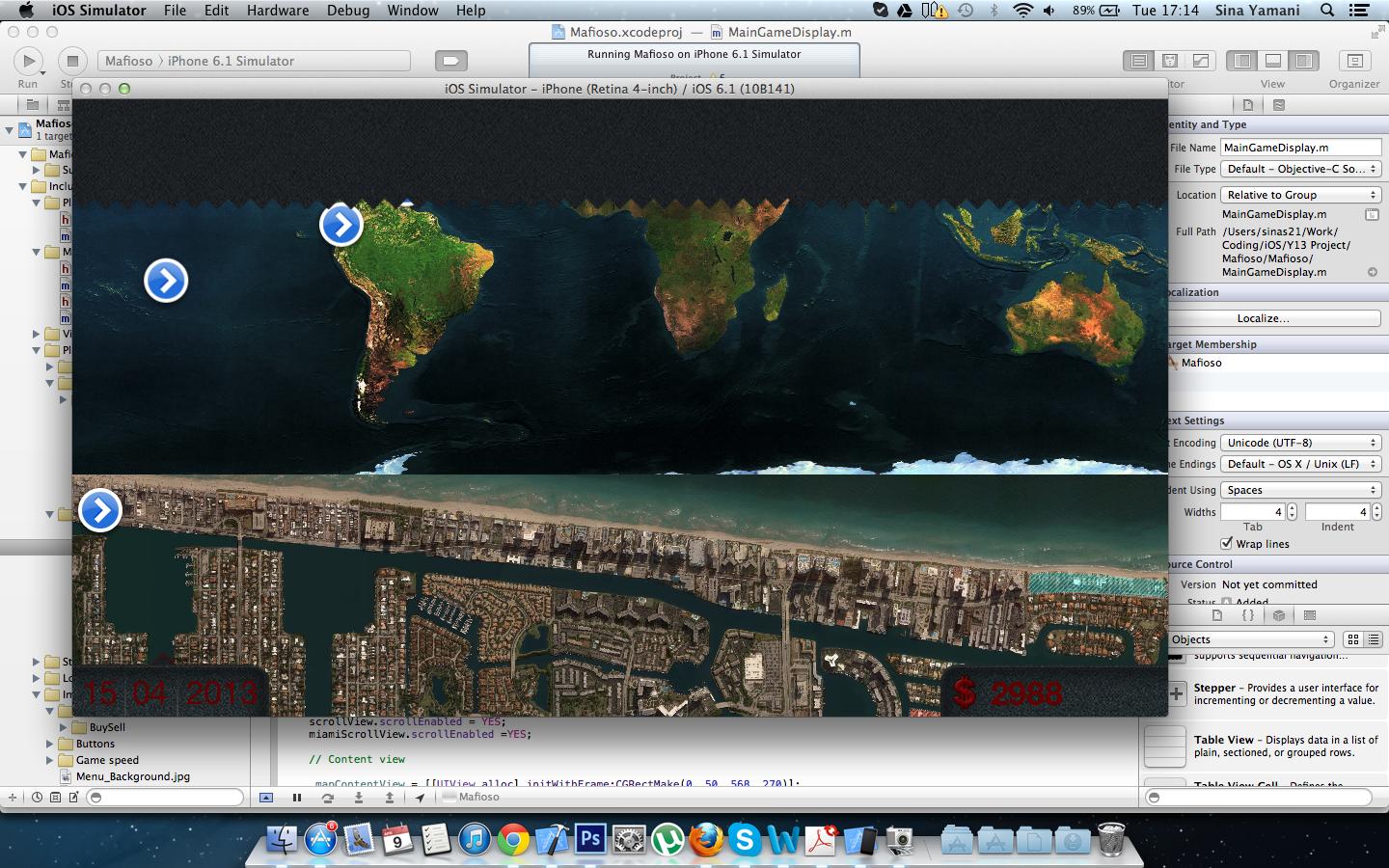
Task: Open the Hardware menu
Action: pyautogui.click(x=278, y=11)
